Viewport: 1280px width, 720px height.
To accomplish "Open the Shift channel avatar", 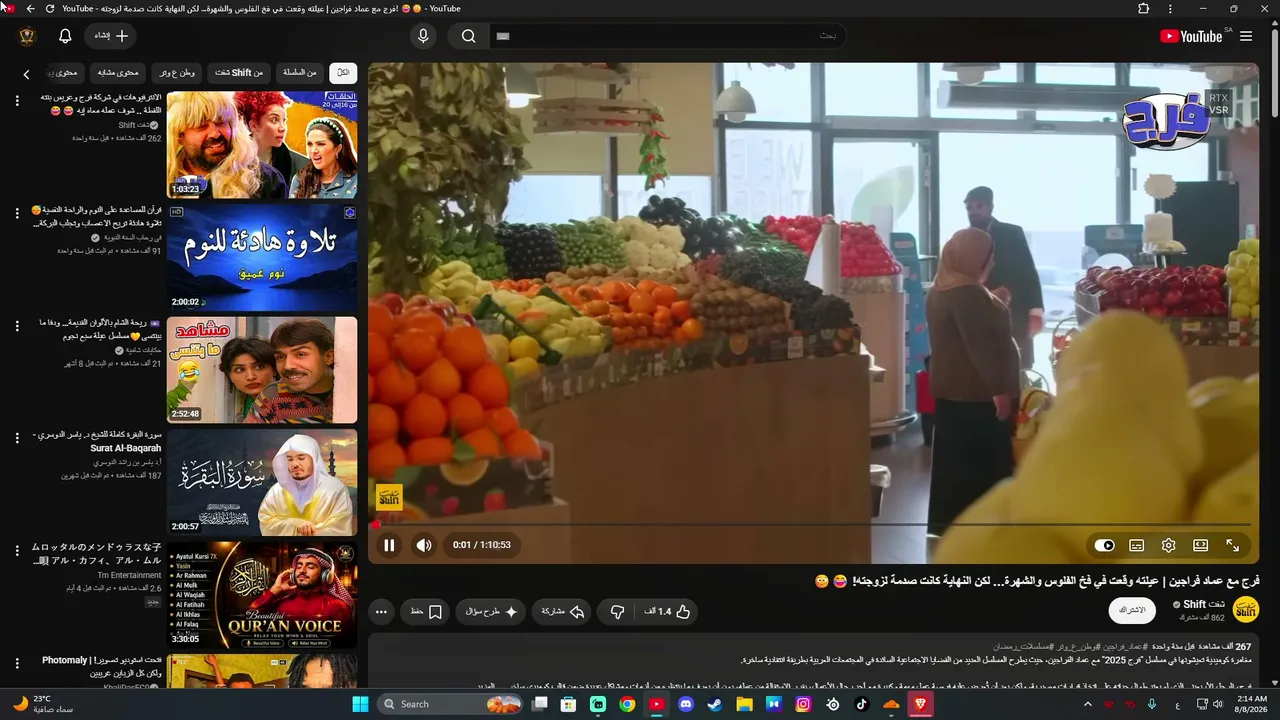I will point(1246,609).
